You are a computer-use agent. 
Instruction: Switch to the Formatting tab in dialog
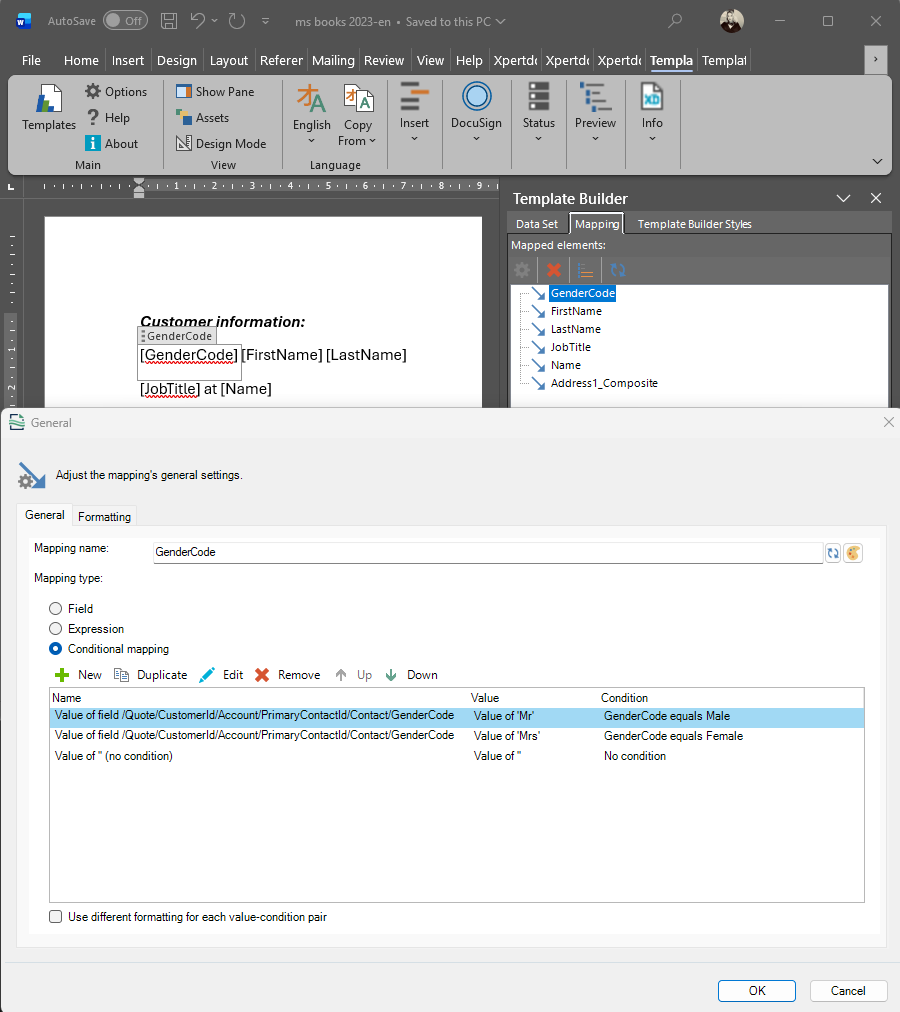point(105,516)
